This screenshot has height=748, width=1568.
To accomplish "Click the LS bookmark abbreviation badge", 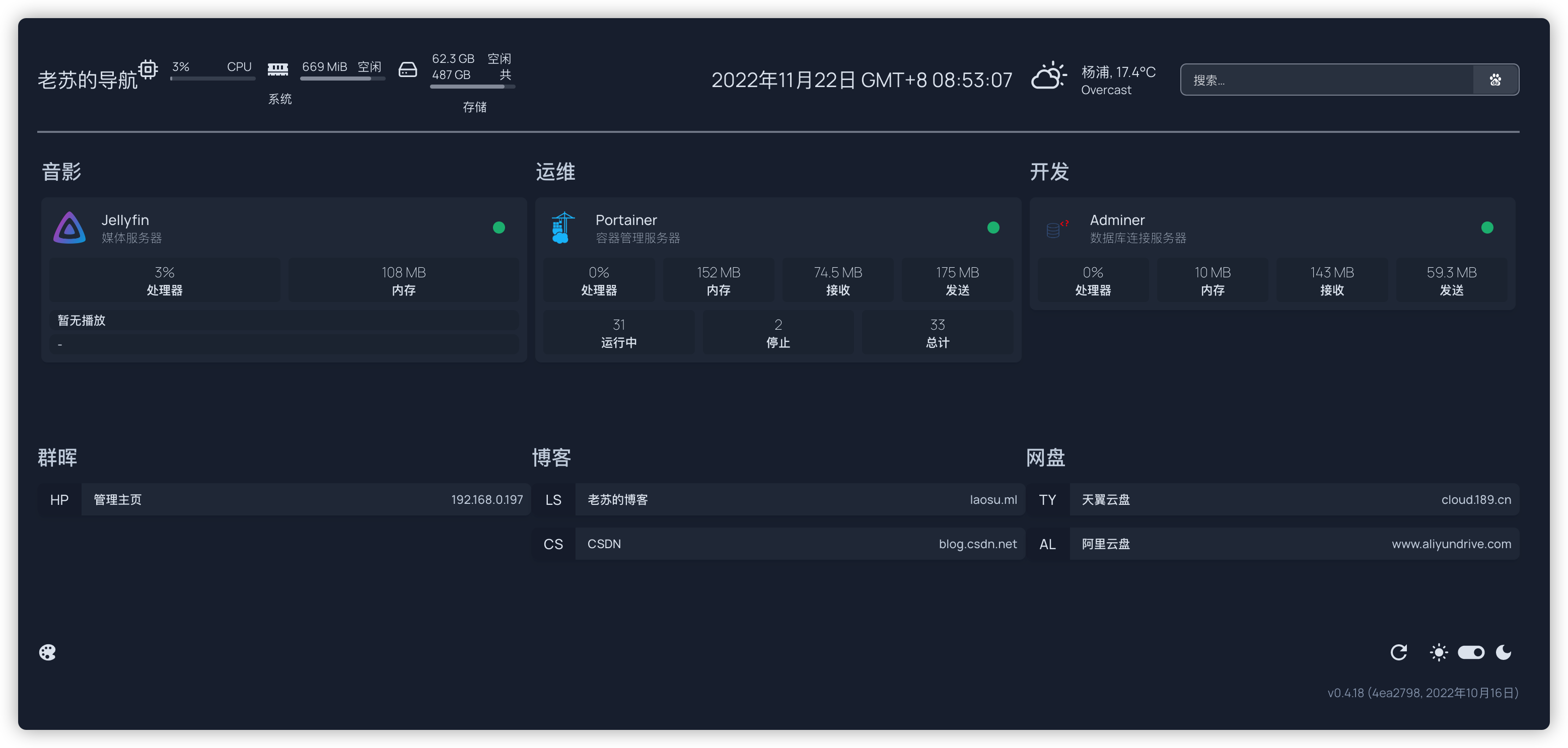I will (x=553, y=500).
